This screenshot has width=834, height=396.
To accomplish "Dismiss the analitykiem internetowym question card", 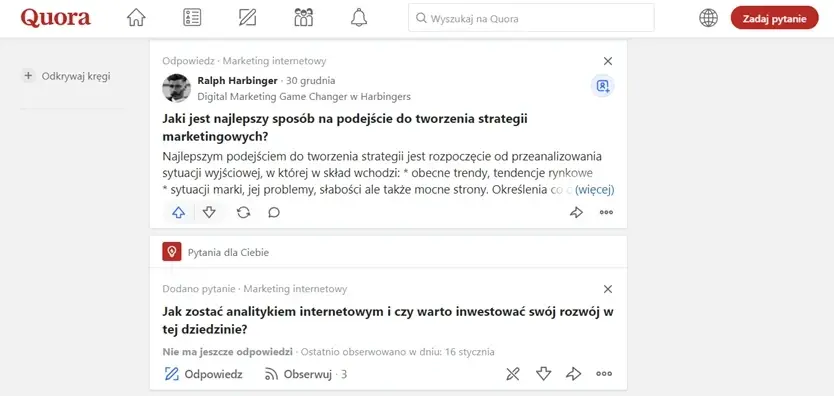I will coord(608,289).
